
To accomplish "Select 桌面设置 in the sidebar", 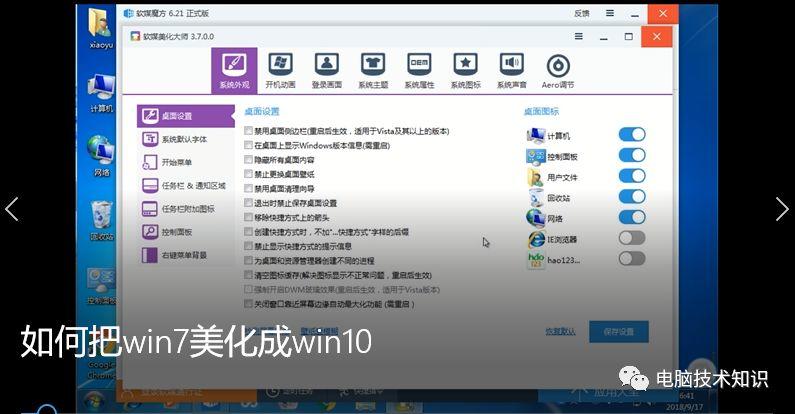I will (186, 116).
